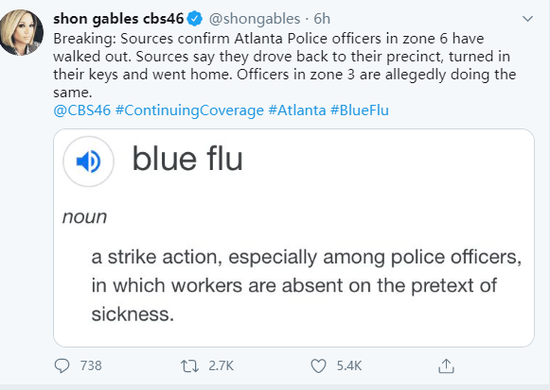
Task: Click the @shongables handle
Action: pos(255,19)
